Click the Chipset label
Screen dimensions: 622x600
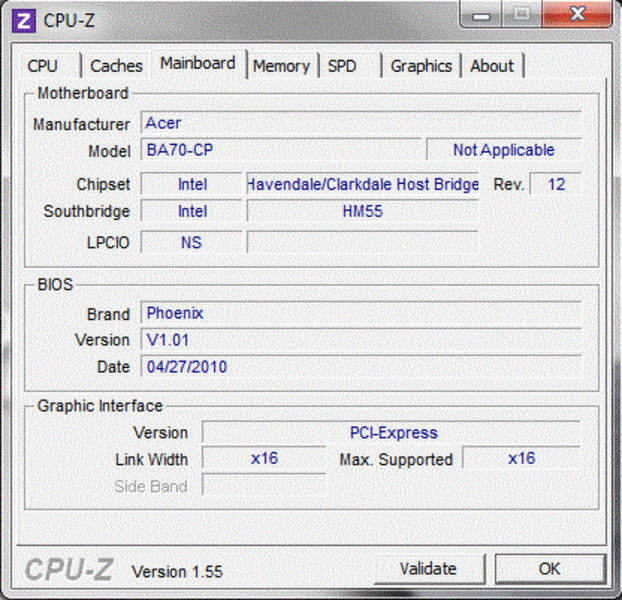103,184
